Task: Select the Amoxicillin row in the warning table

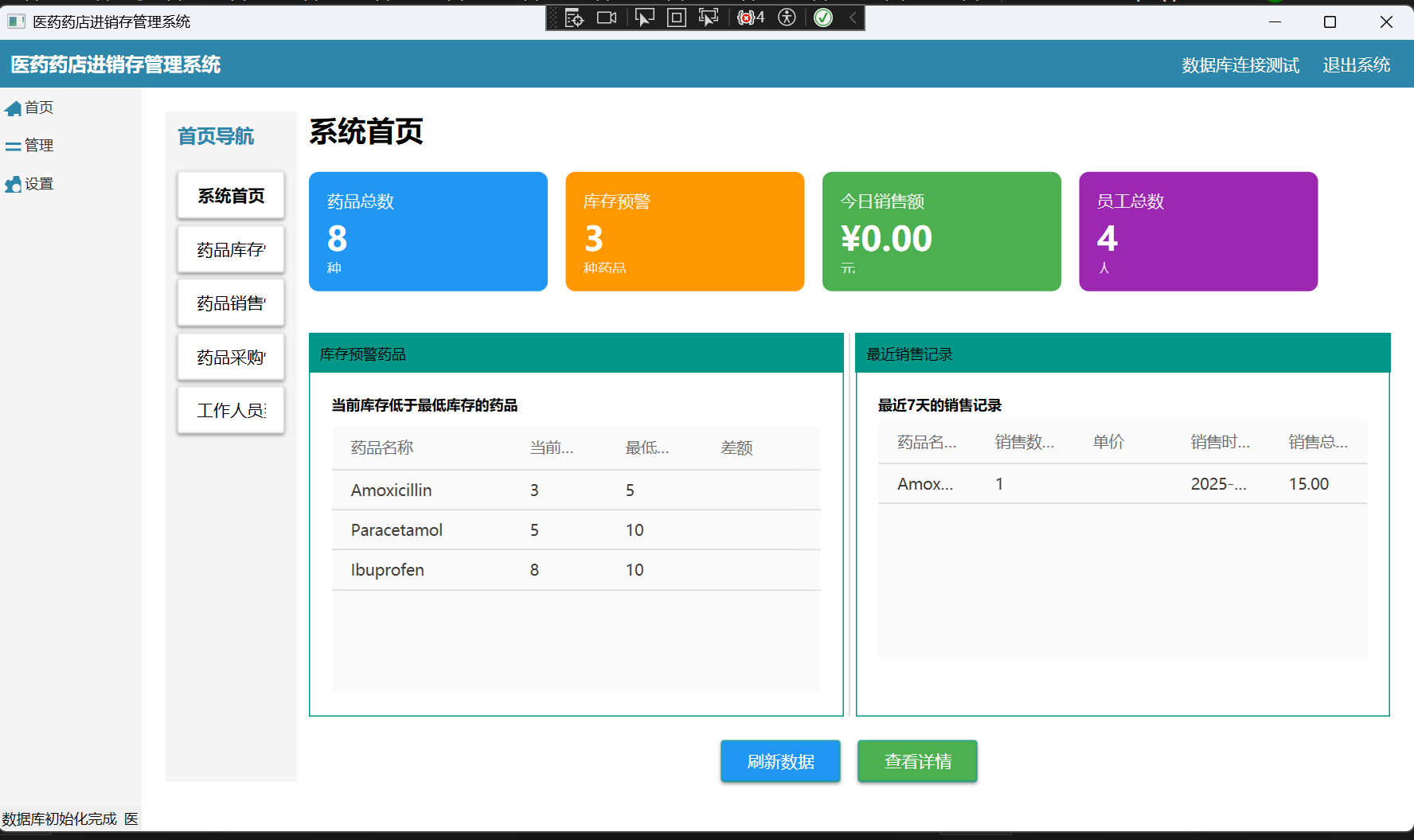Action: coord(576,490)
